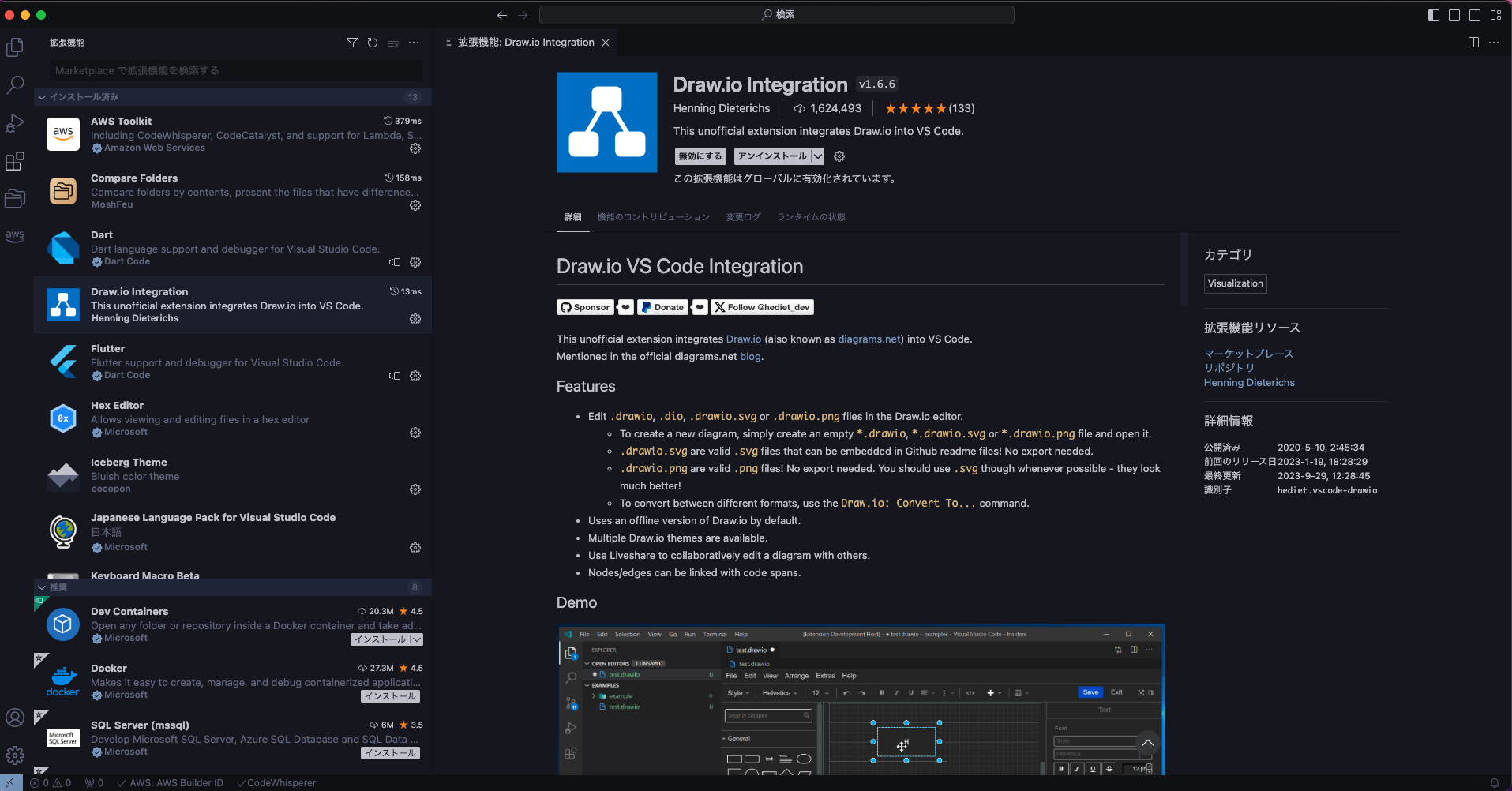Filter extensions with the funnel icon

coord(352,43)
